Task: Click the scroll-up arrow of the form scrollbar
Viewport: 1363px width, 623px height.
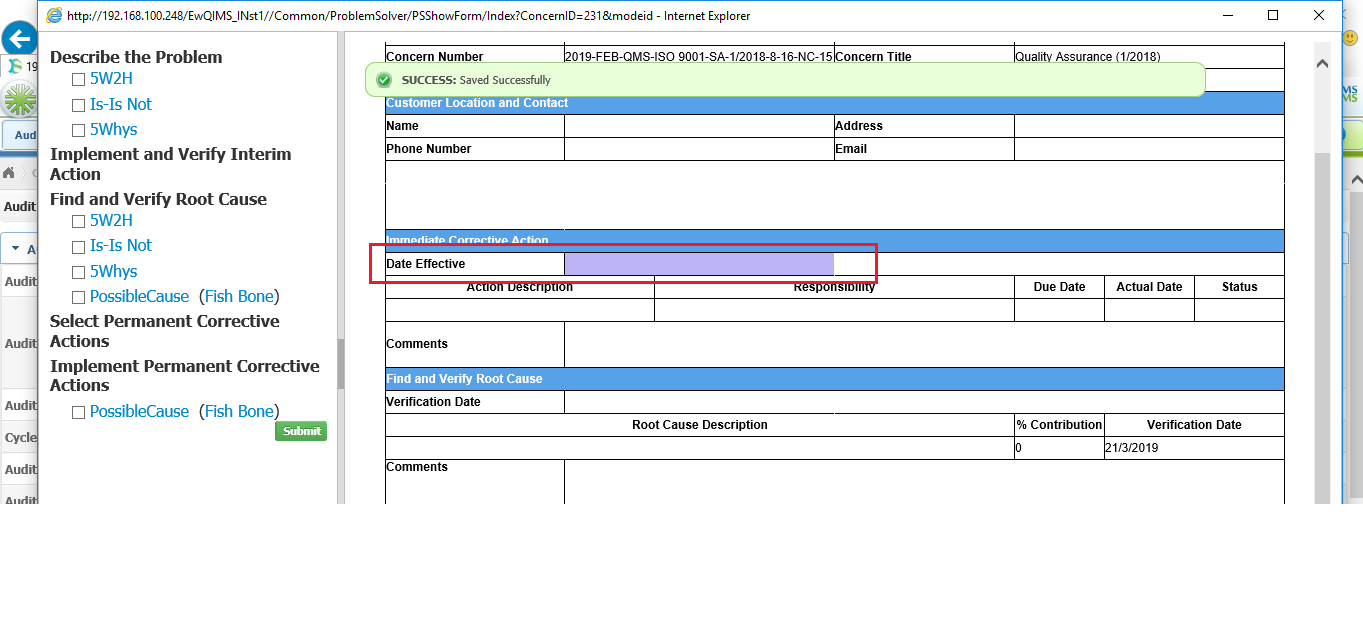Action: tap(1322, 64)
